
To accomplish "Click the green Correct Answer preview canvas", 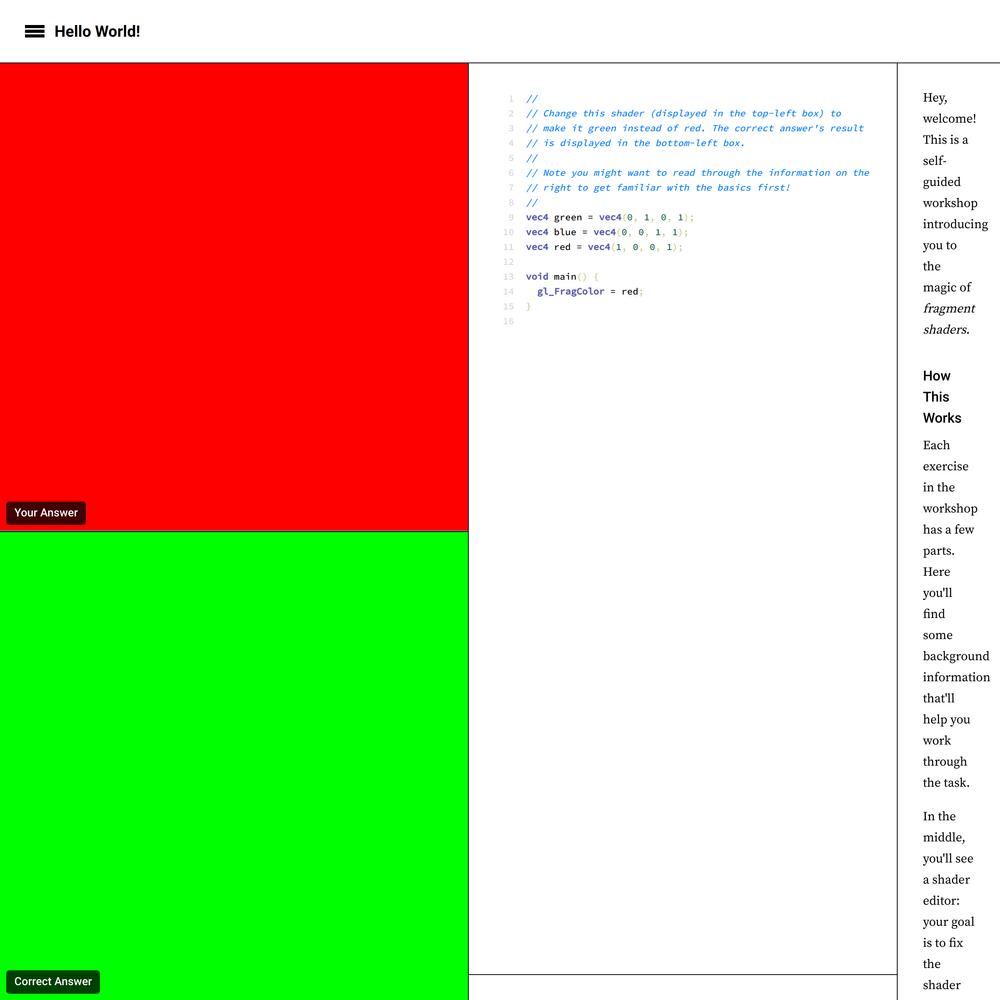I will point(234,765).
